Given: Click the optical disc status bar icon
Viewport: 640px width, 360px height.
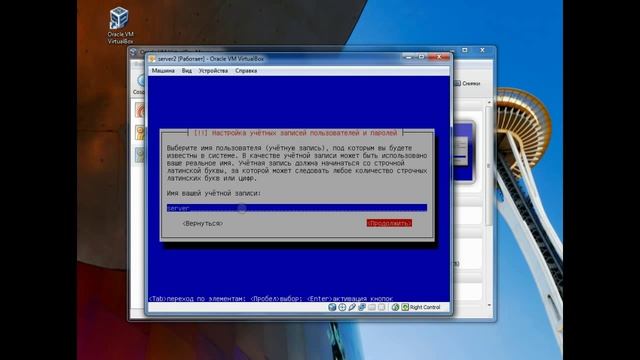Looking at the screenshot, I should click(342, 307).
